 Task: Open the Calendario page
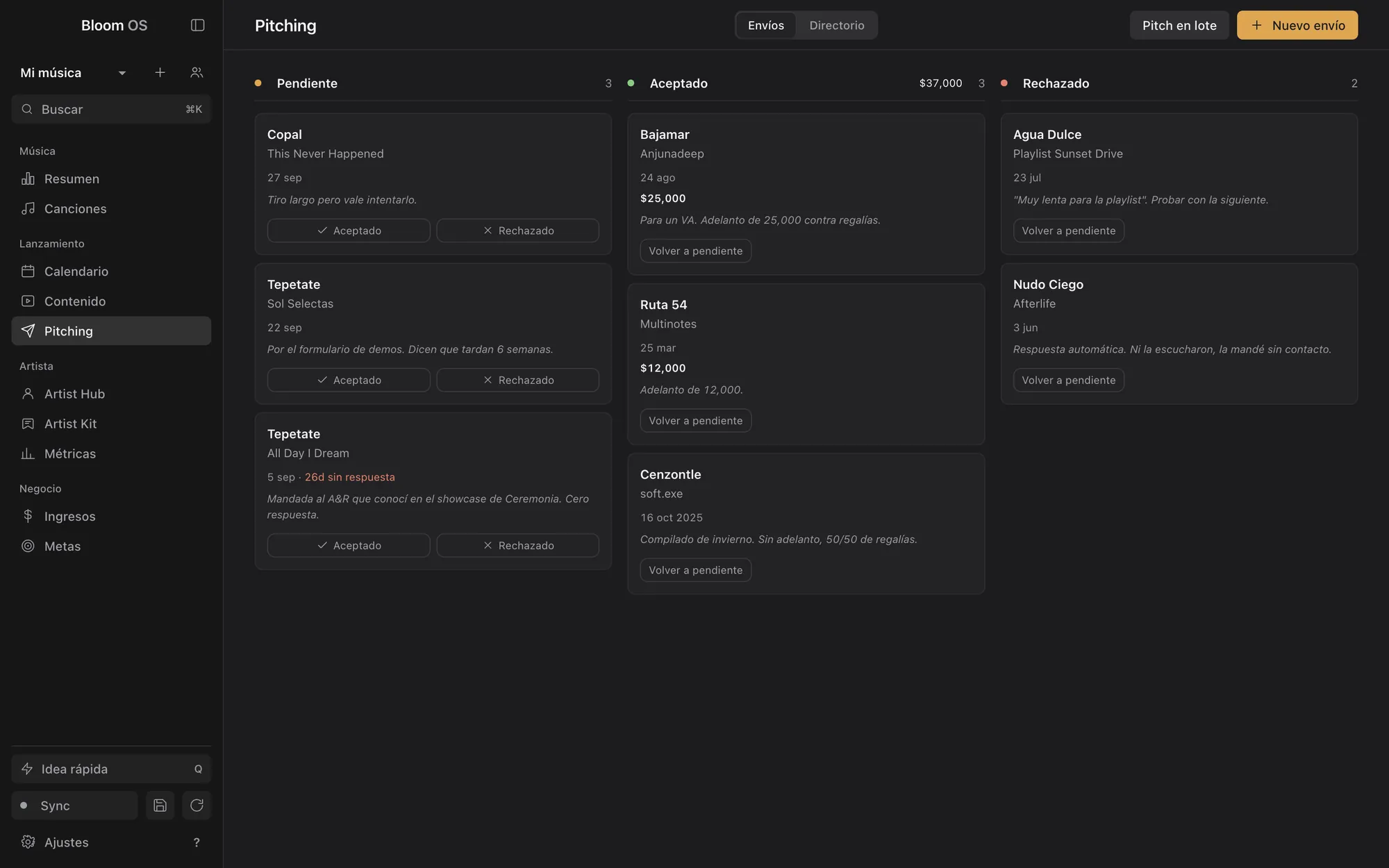pos(111,271)
